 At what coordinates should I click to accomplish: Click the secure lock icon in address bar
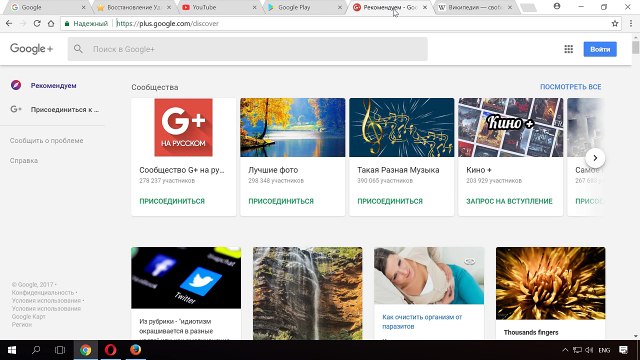pyautogui.click(x=67, y=24)
